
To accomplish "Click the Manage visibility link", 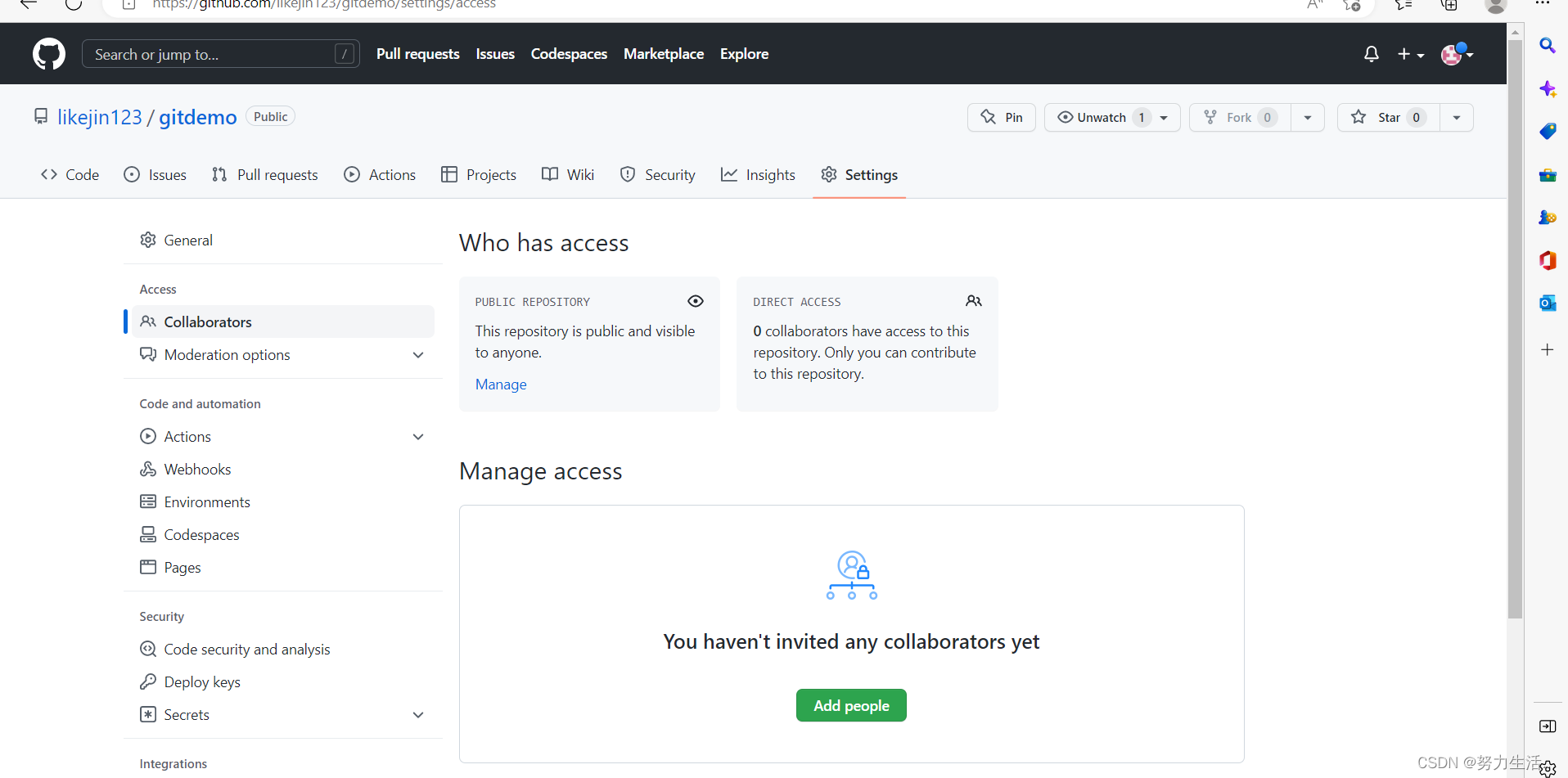I will [x=501, y=385].
